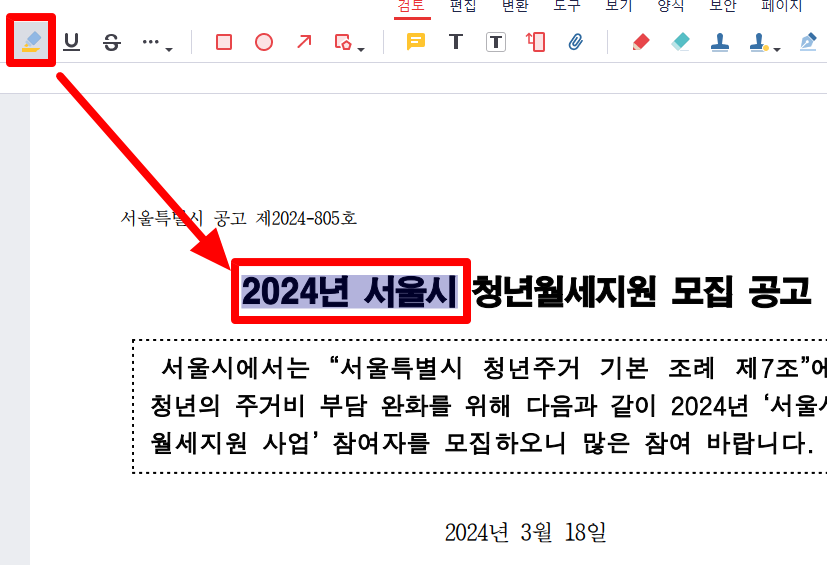The height and width of the screenshot is (565, 827).
Task: Switch to the 페이지 tab
Action: point(782,6)
